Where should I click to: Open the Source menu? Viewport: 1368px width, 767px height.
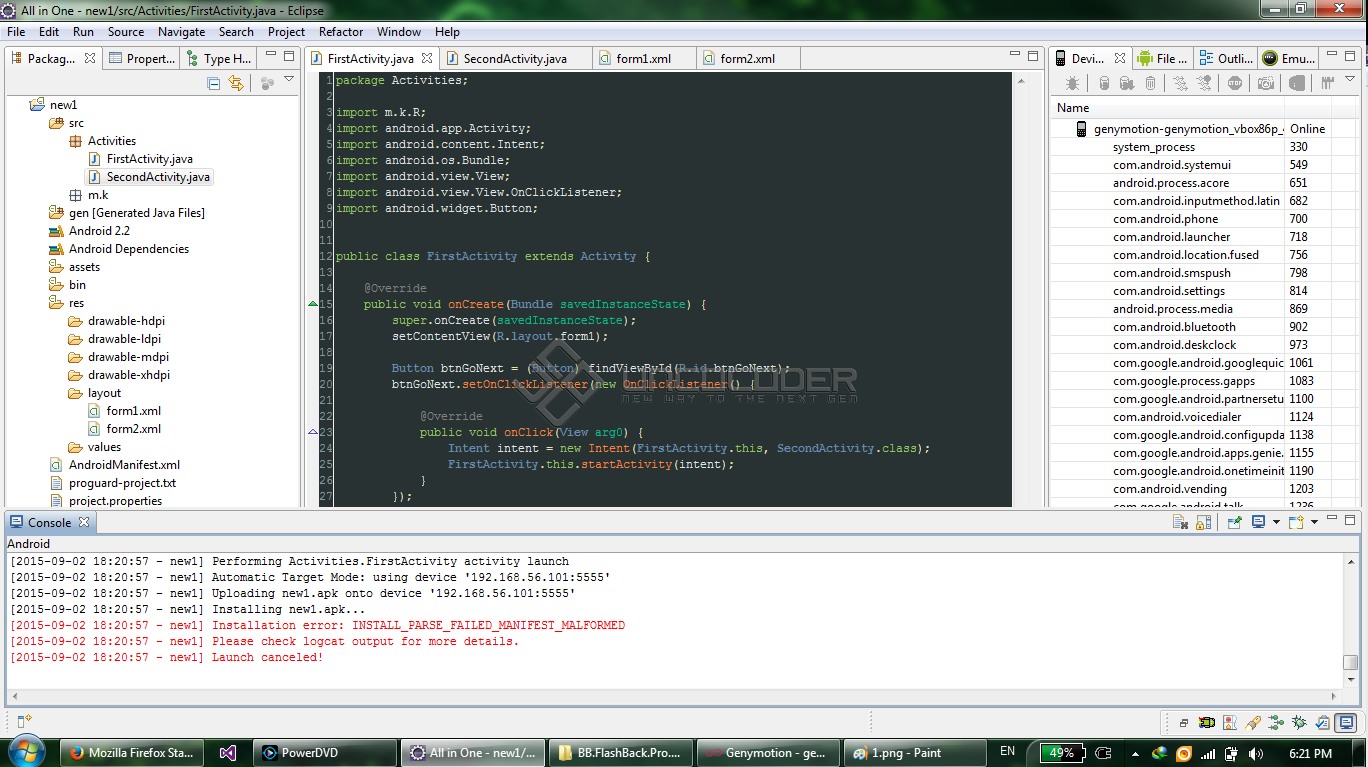(126, 32)
